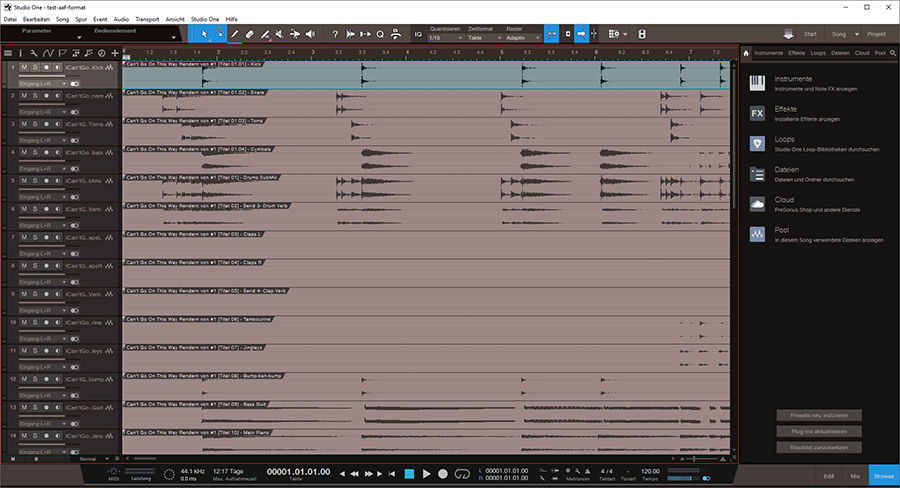Click the Presets neu indizieren button

pos(819,415)
